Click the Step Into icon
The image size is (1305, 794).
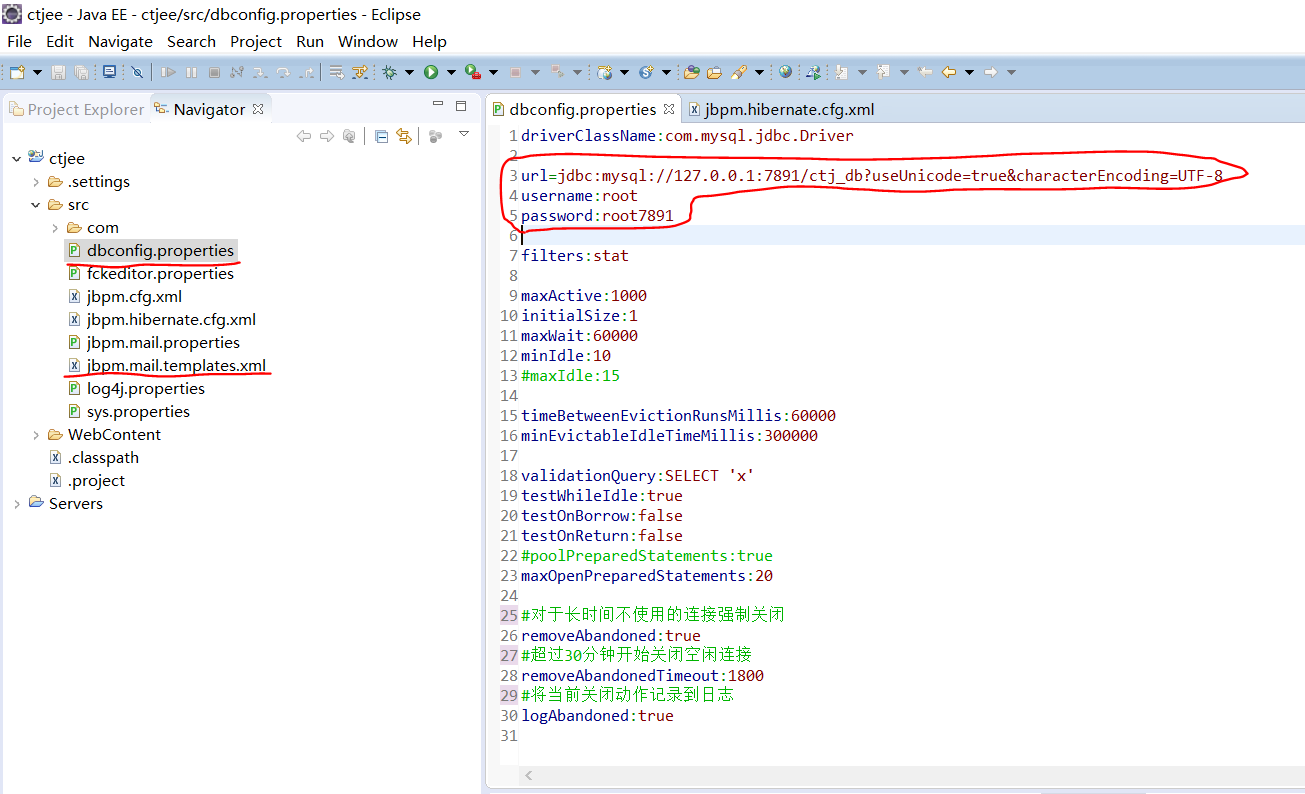pos(260,72)
